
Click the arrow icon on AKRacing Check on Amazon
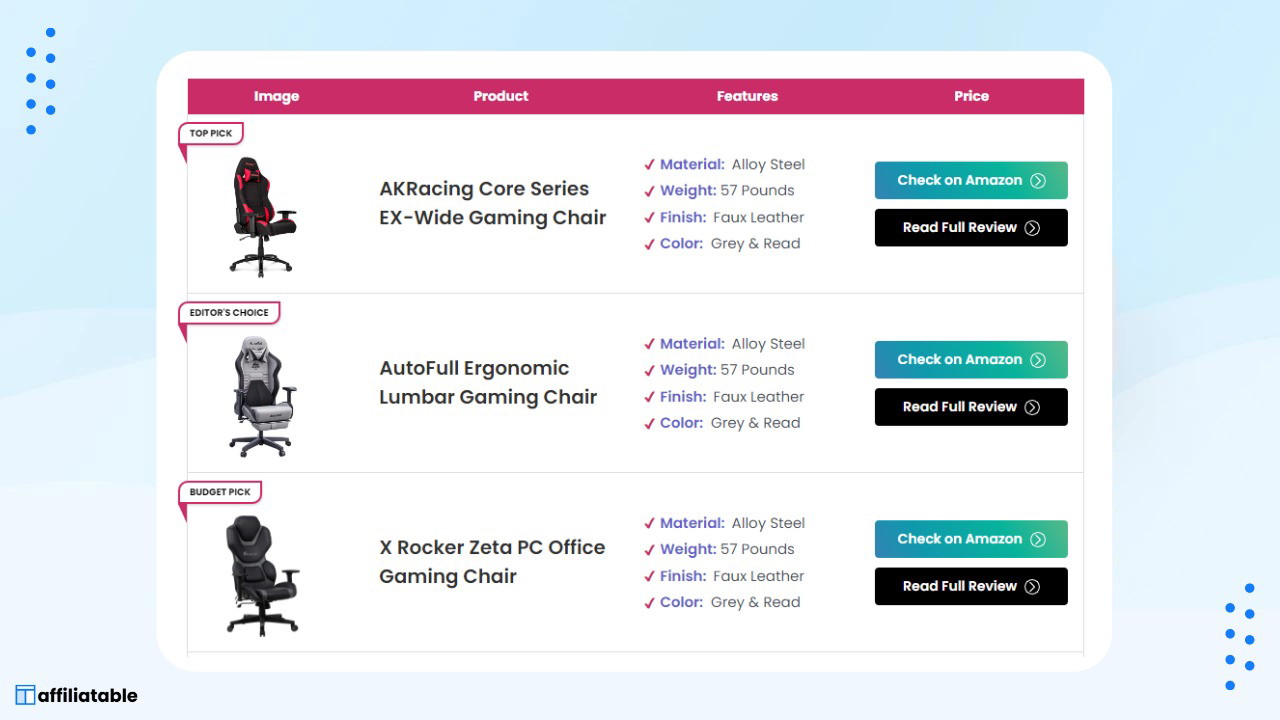1038,181
